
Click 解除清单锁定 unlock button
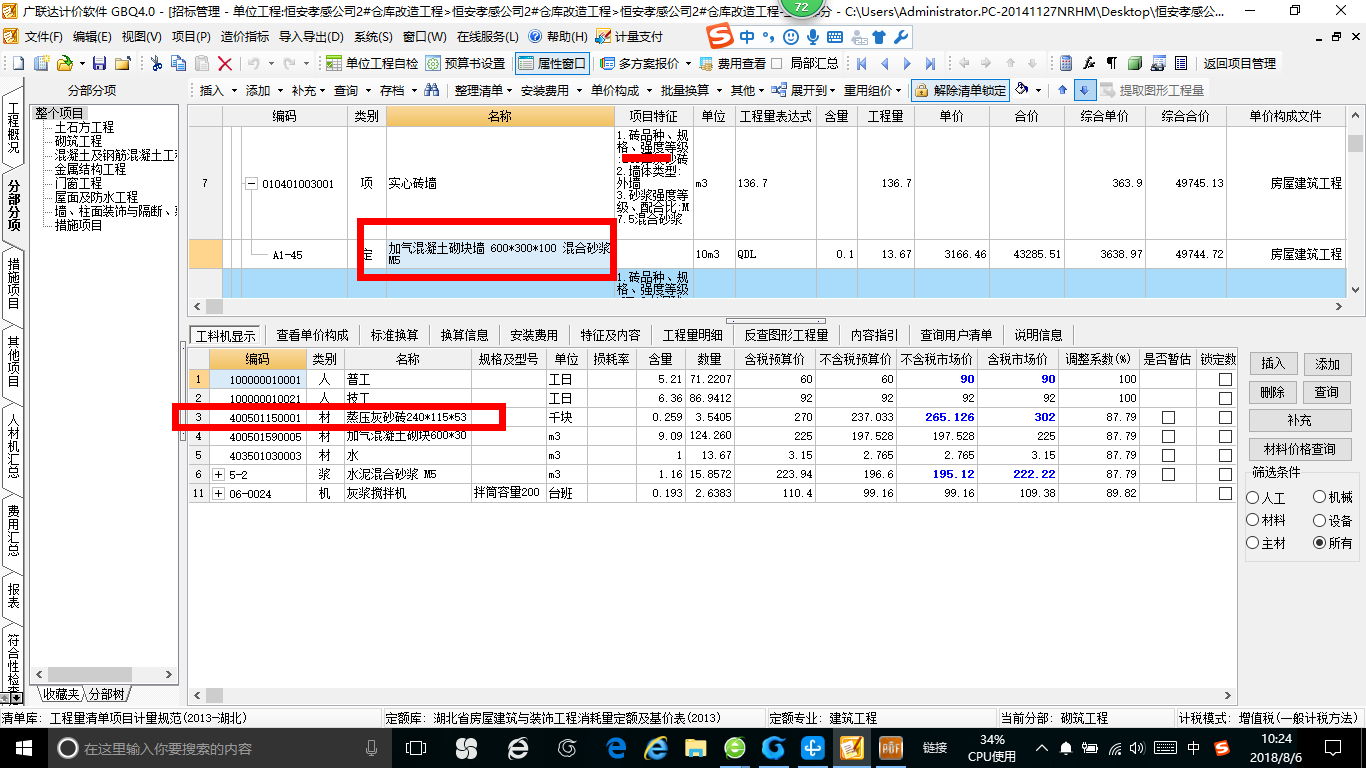coord(960,90)
